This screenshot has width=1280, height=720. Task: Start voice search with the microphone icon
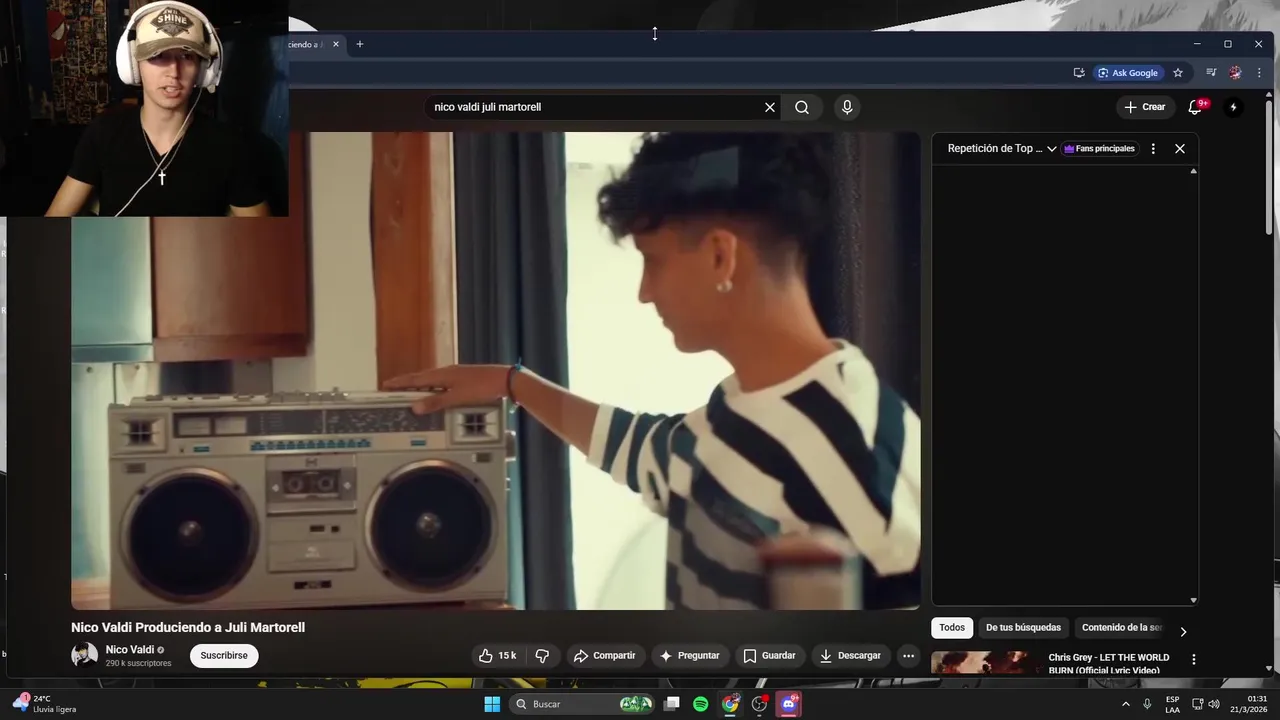click(847, 107)
